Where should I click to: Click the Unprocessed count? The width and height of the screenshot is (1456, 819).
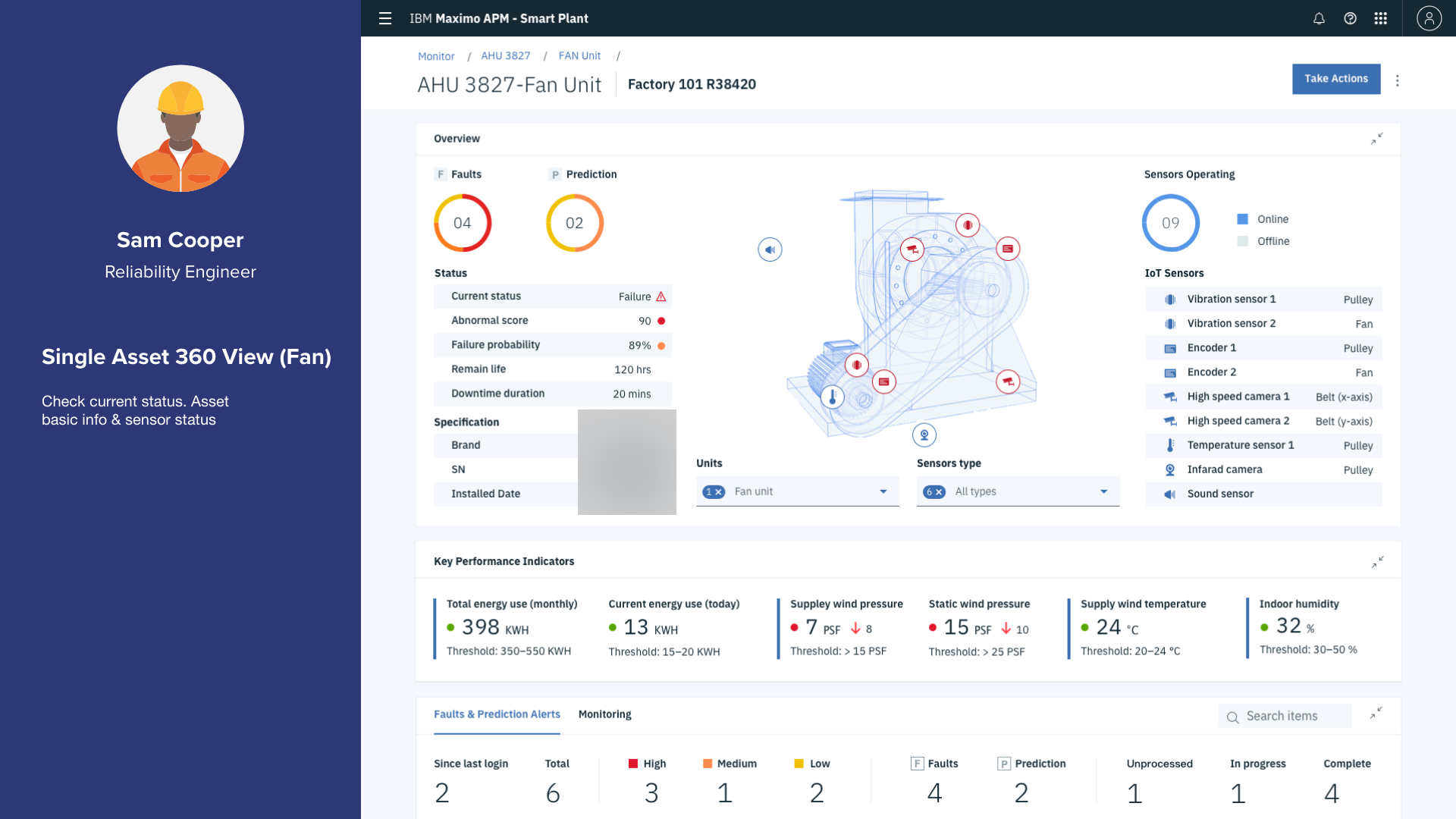point(1134,793)
